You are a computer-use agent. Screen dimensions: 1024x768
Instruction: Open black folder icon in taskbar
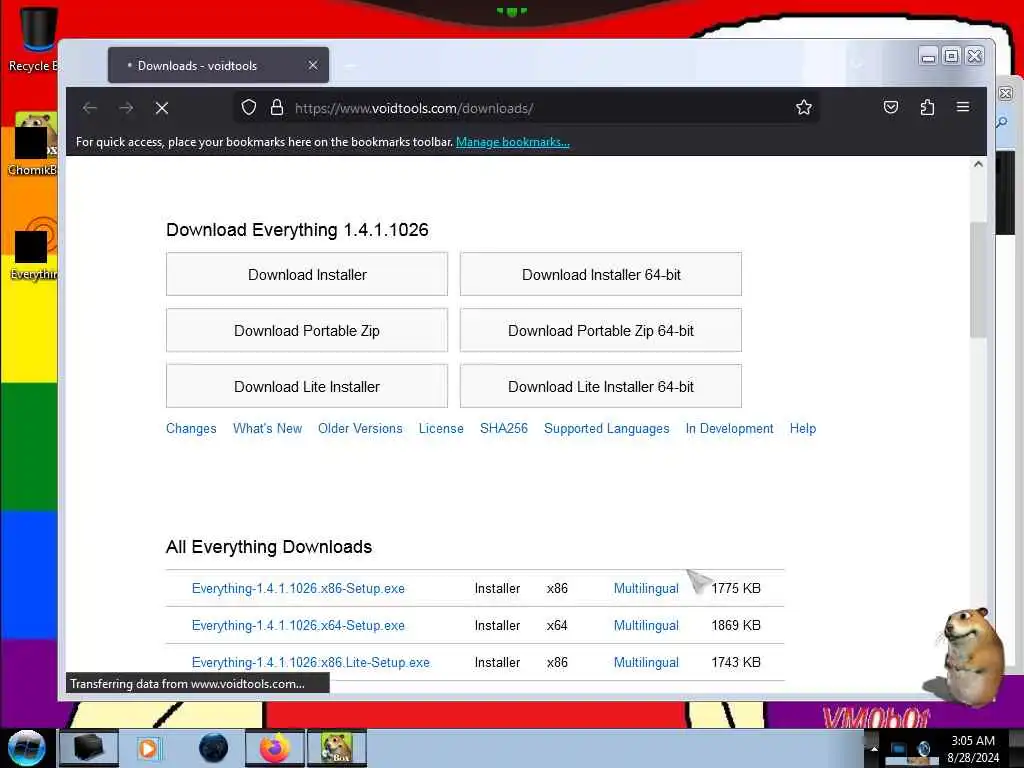point(89,748)
